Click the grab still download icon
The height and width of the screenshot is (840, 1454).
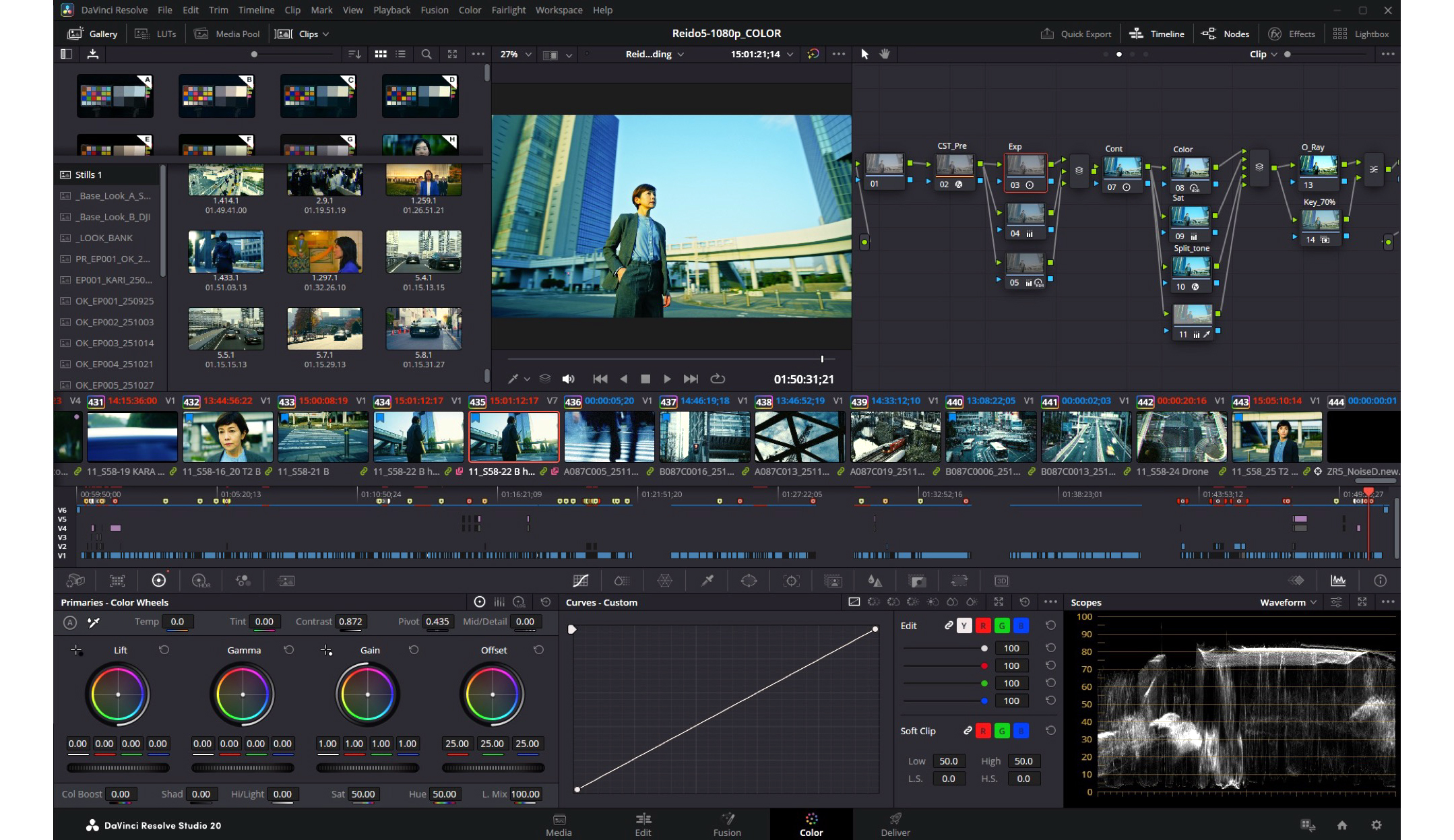tap(93, 54)
